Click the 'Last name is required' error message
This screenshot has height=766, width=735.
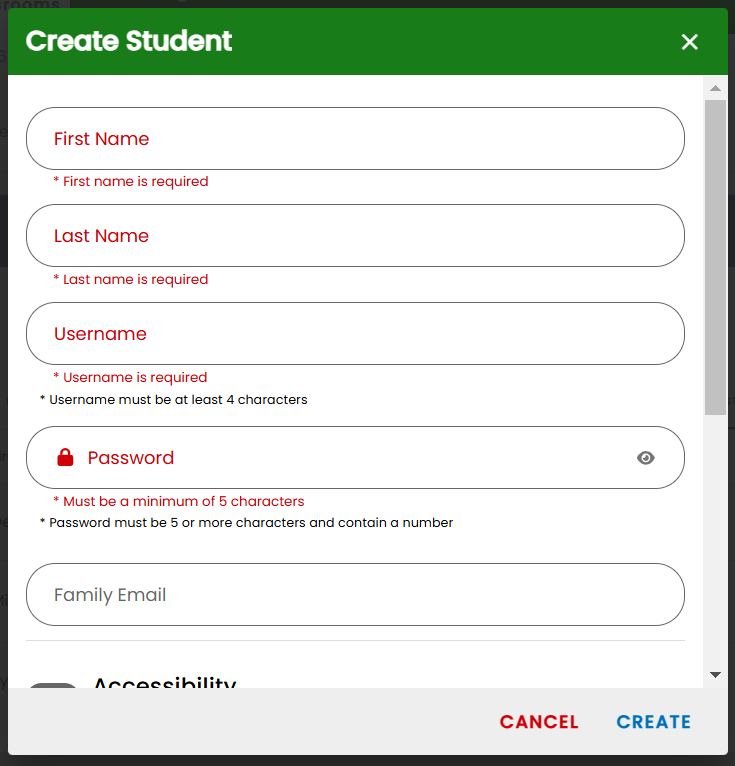point(131,279)
